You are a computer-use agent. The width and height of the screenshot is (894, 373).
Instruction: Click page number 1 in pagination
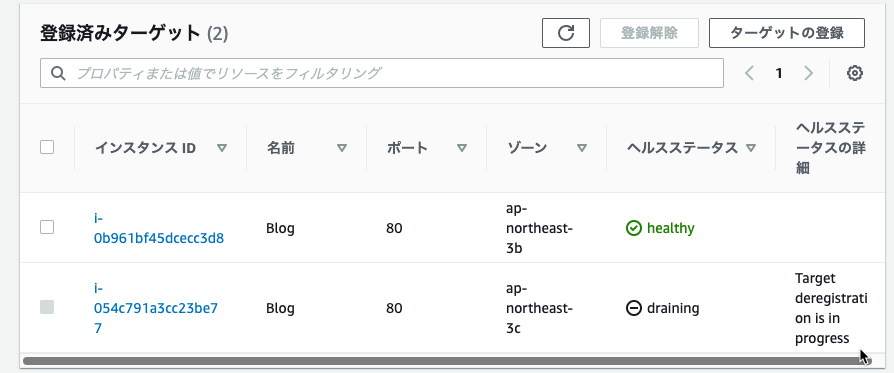click(x=779, y=73)
